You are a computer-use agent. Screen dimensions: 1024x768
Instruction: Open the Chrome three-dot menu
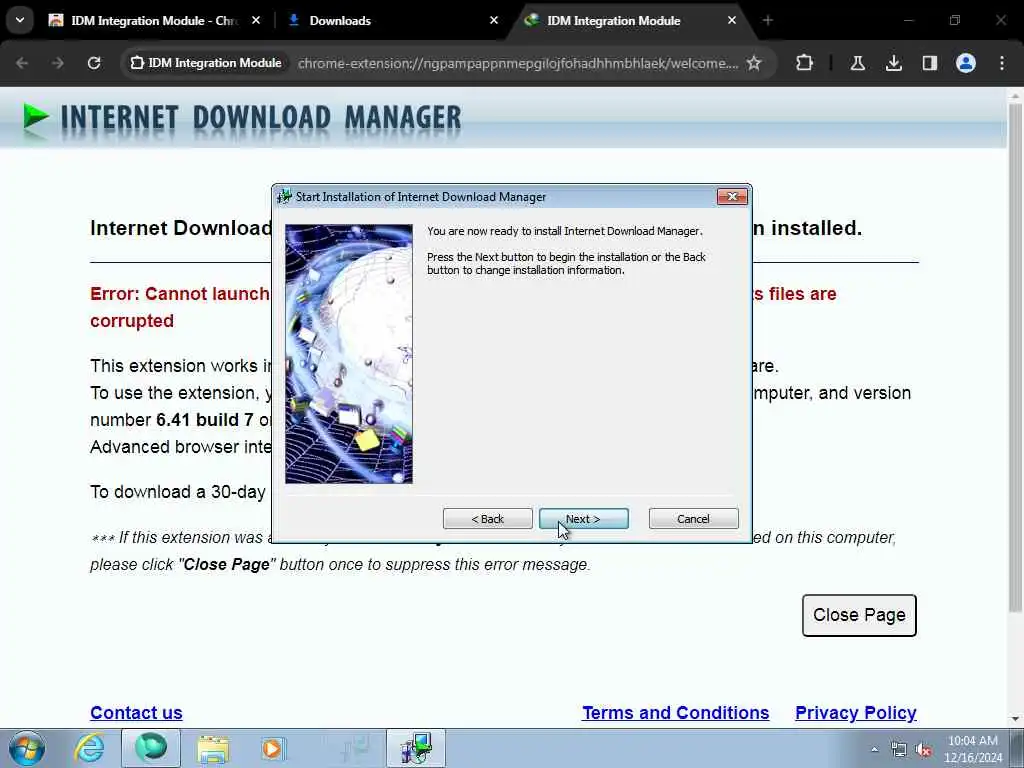(1002, 63)
